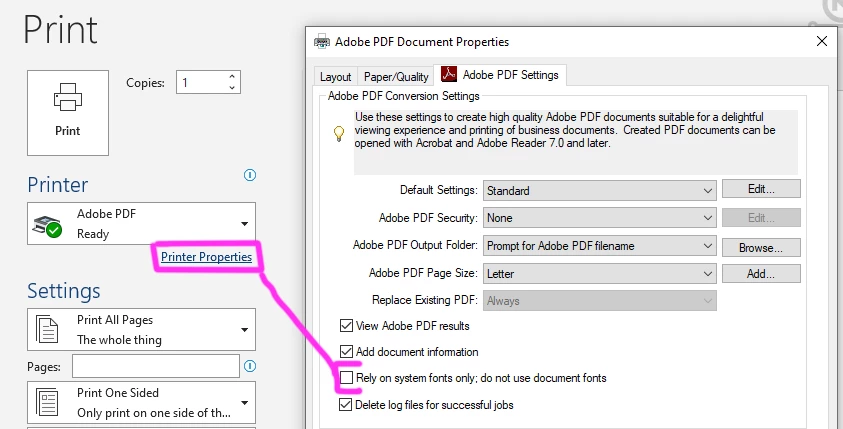
Task: Open the Adobe PDF Security dropdown
Action: tap(599, 218)
